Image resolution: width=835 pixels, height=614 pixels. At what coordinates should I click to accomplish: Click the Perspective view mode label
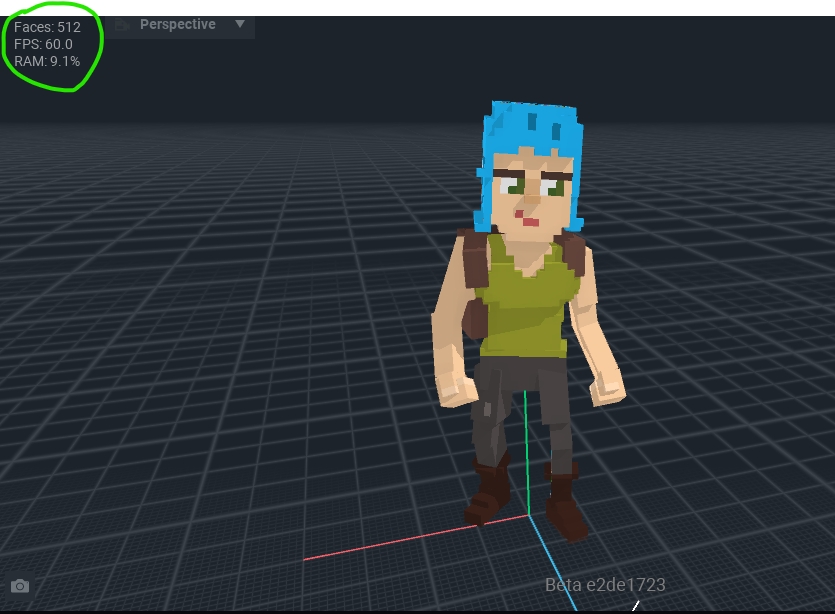pyautogui.click(x=177, y=24)
